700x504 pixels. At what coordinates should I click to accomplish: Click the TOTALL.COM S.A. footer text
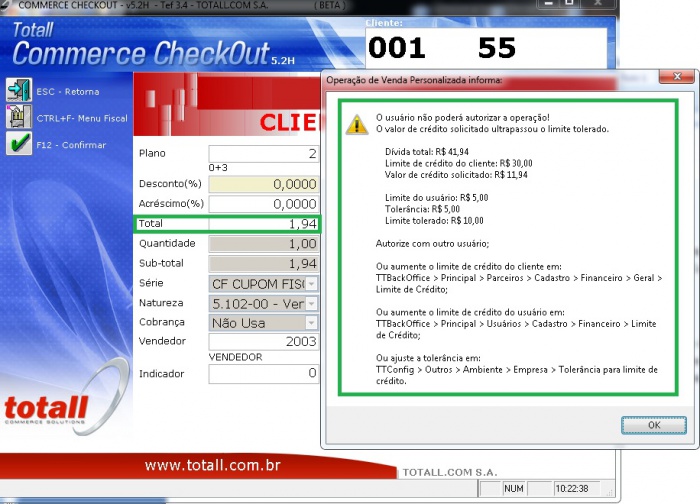[x=450, y=472]
